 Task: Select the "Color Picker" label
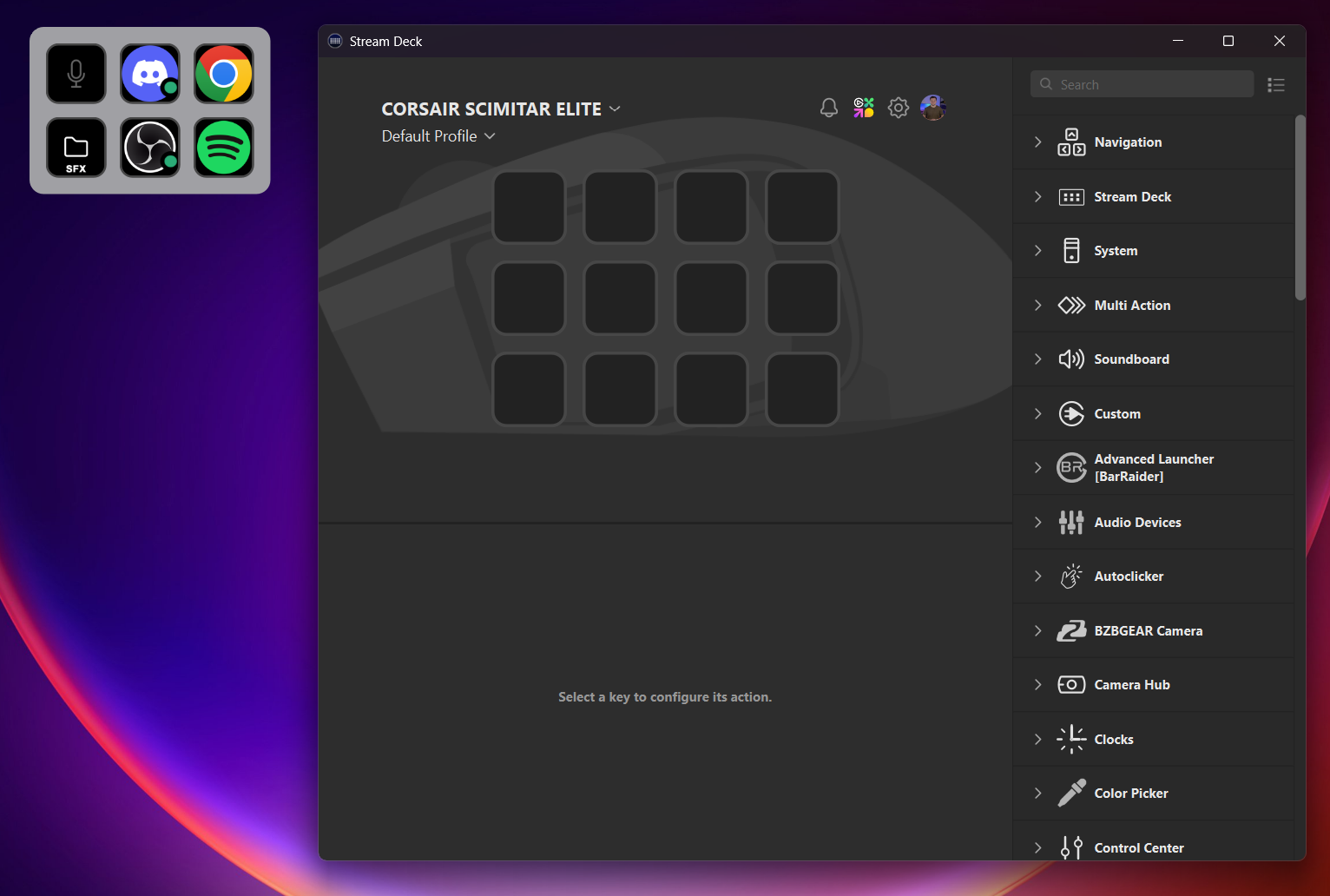coord(1131,794)
